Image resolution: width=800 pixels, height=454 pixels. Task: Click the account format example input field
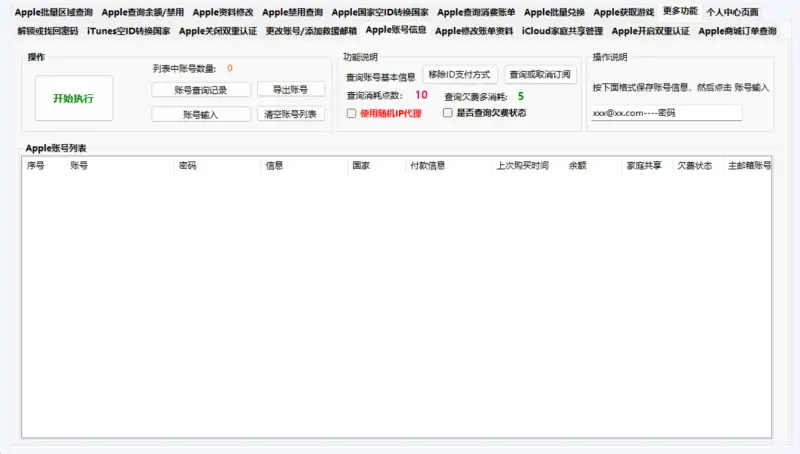tap(665, 113)
